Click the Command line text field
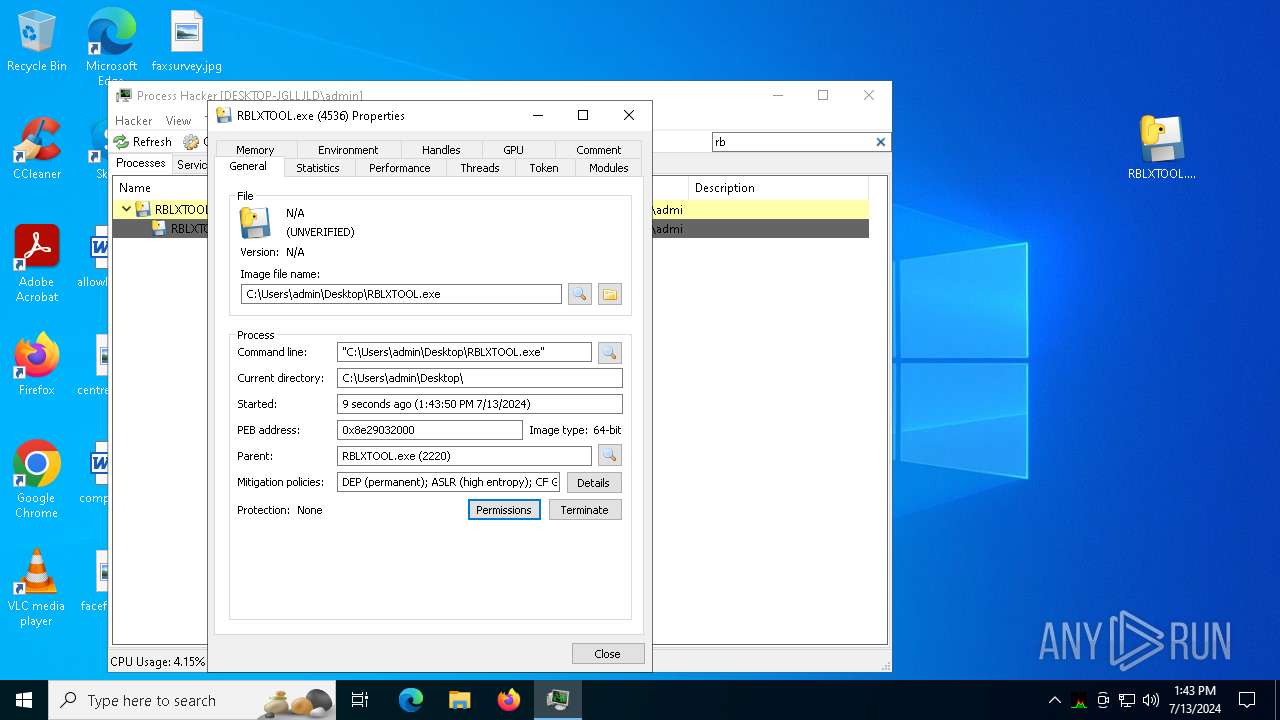The image size is (1280, 720). click(x=464, y=352)
